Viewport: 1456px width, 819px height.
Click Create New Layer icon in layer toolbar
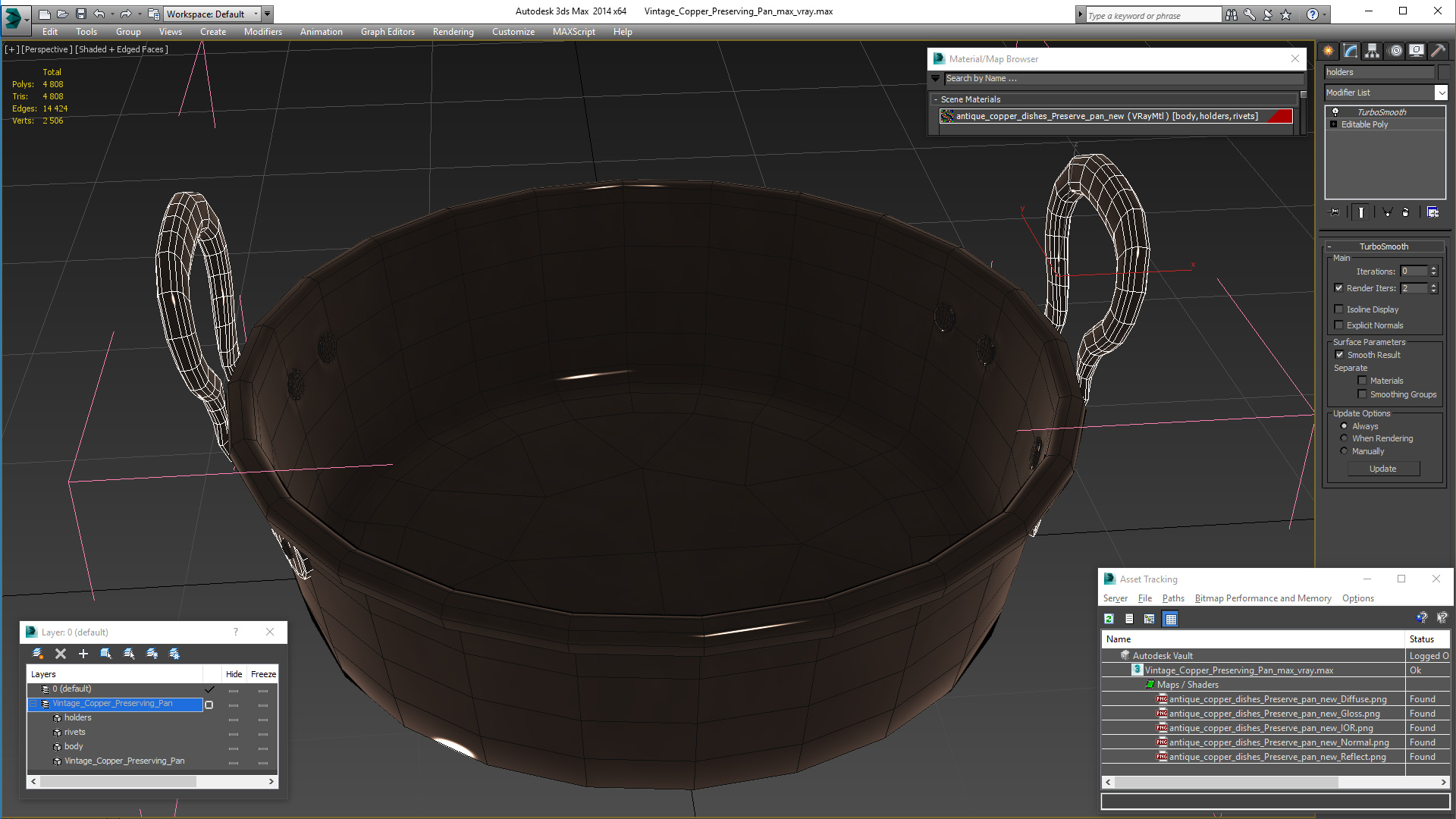tap(38, 654)
